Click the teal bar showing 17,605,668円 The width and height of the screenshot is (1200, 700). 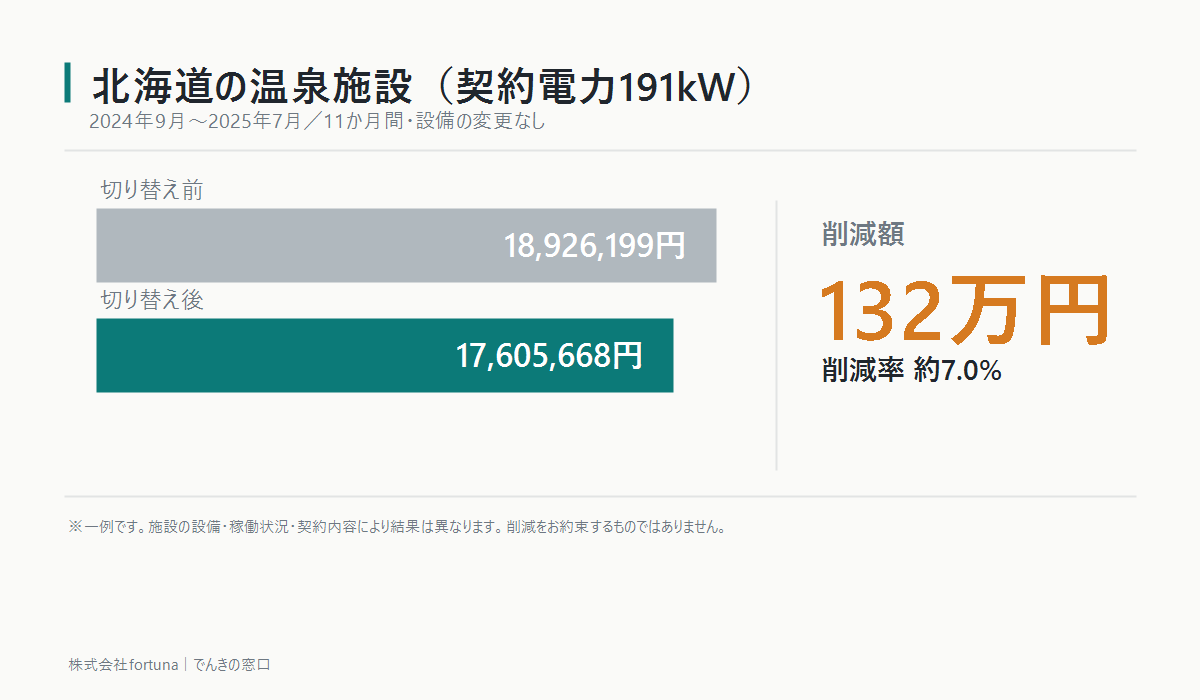click(x=385, y=355)
